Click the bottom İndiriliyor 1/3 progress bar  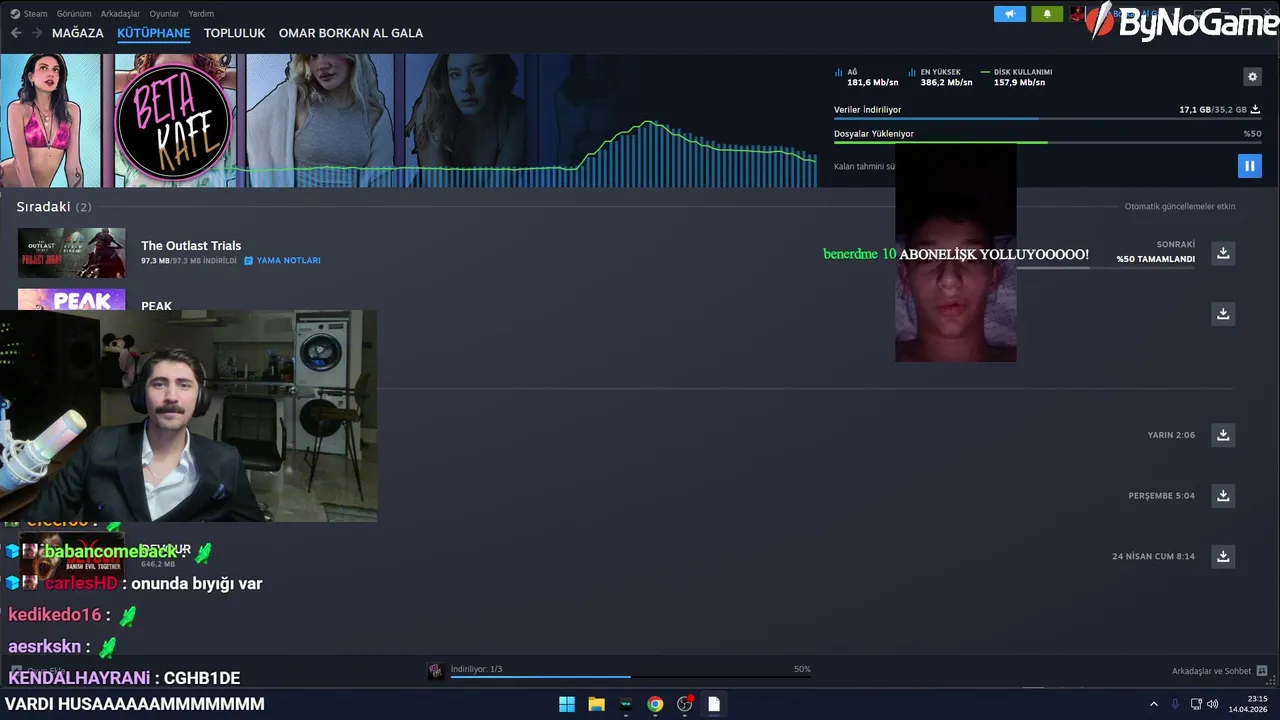(x=630, y=677)
